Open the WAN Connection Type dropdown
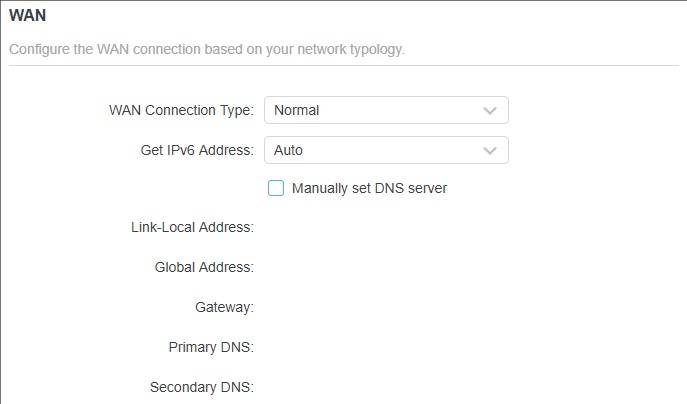 (386, 110)
